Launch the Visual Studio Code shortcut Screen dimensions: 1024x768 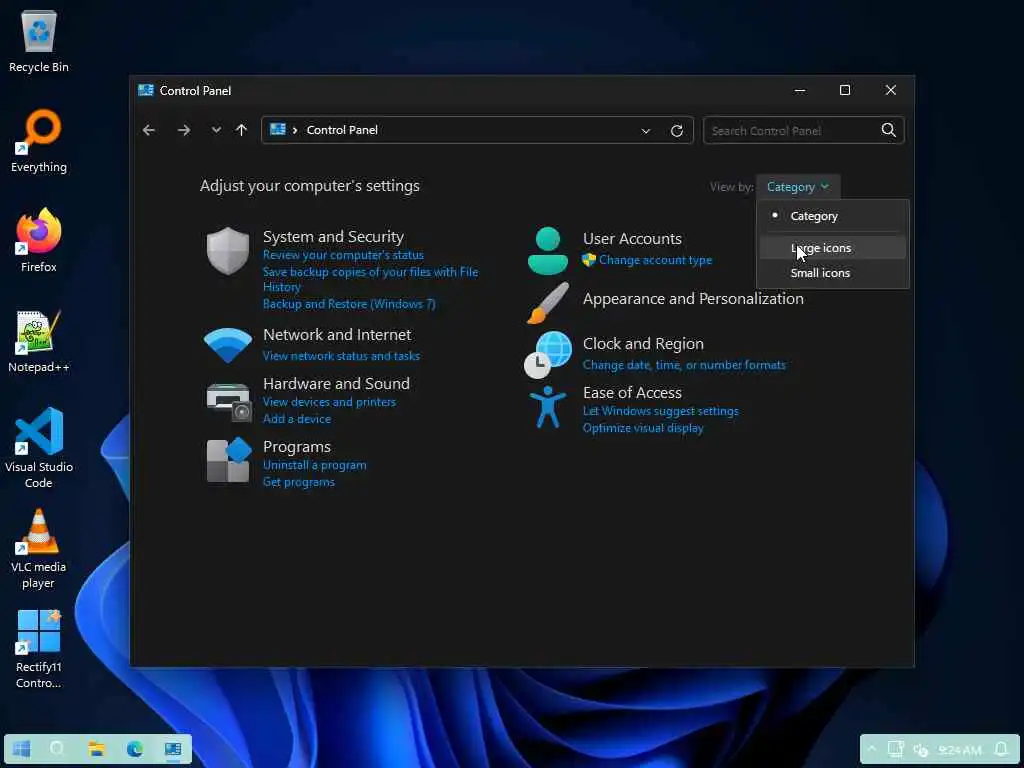(x=39, y=448)
